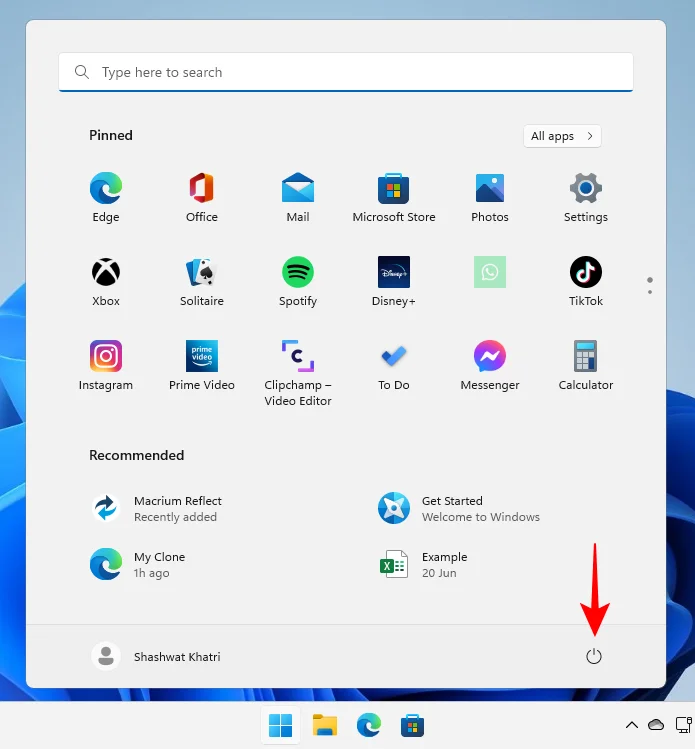Click the OneDrive cloud tray icon

coord(656,725)
